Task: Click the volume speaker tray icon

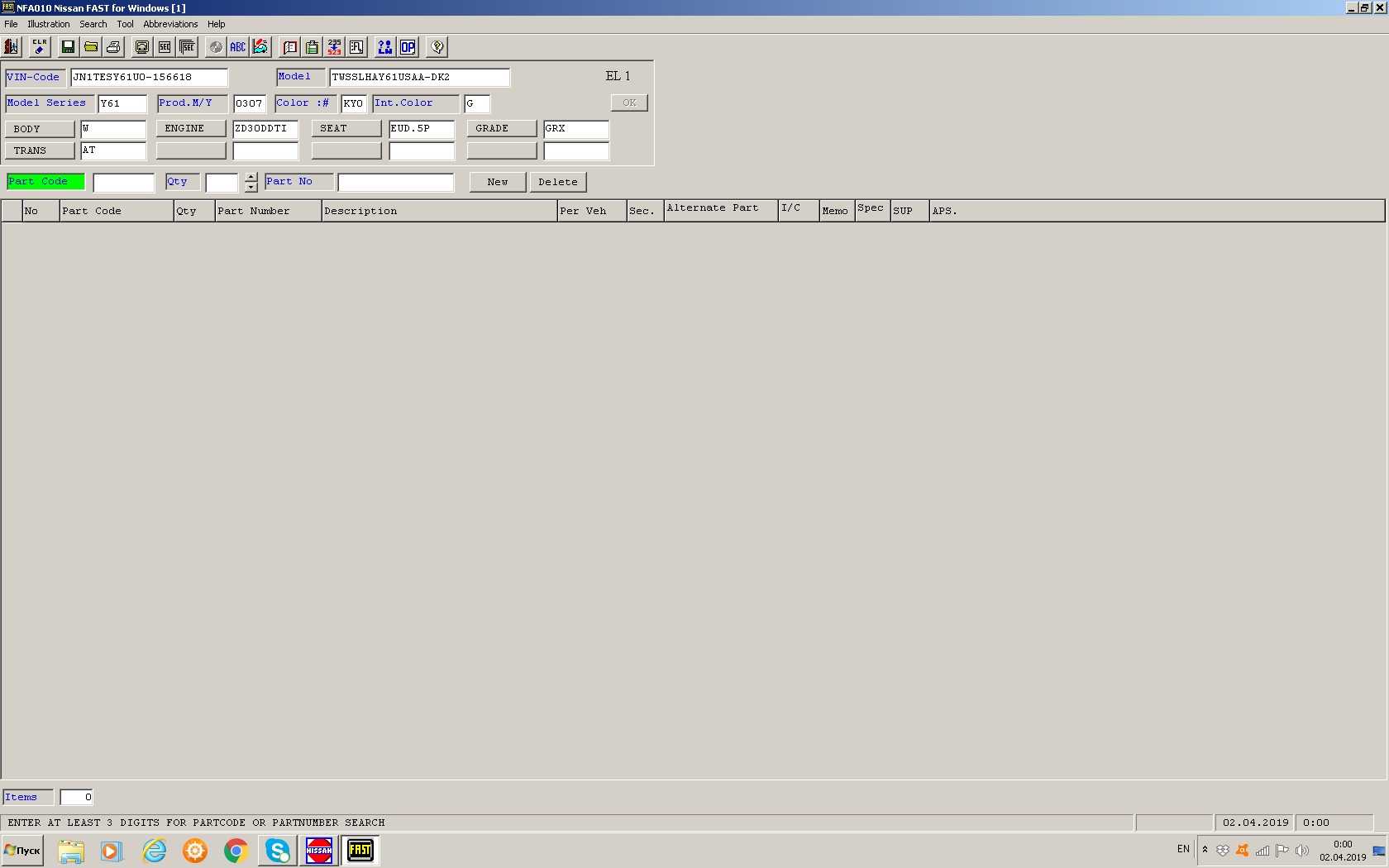Action: pyautogui.click(x=1302, y=850)
